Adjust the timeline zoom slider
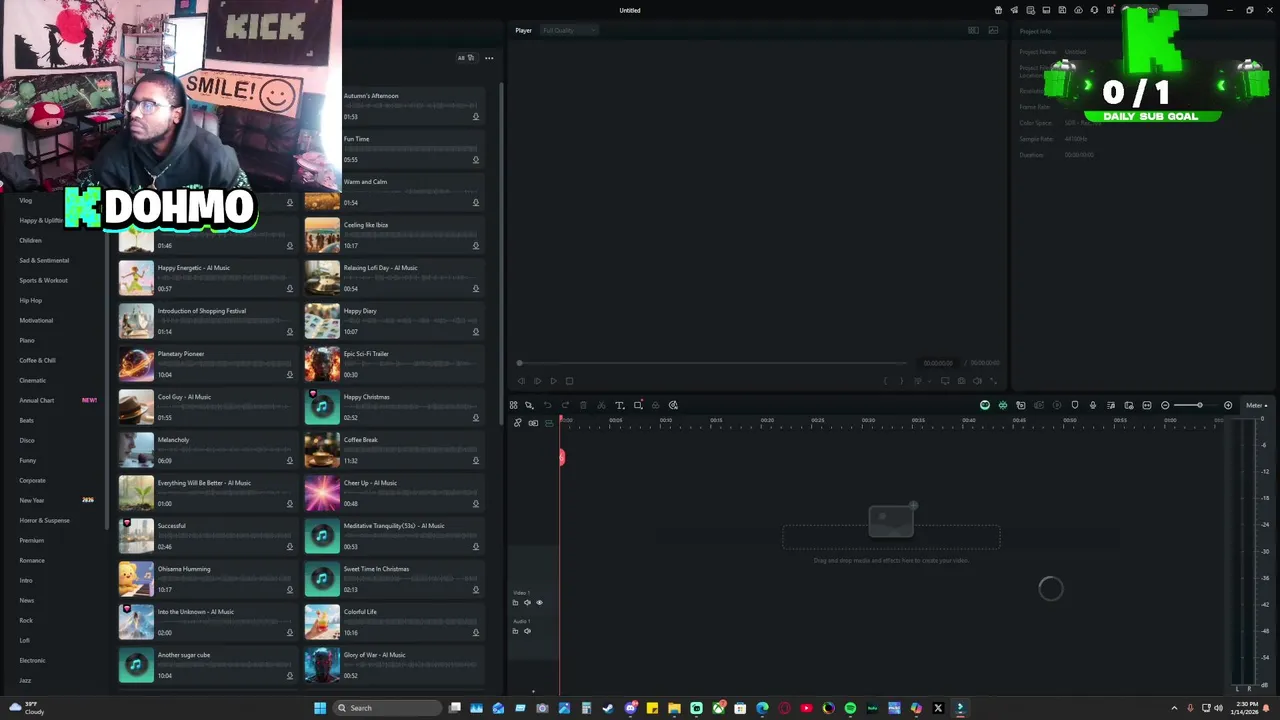This screenshot has height=720, width=1280. (x=1199, y=405)
